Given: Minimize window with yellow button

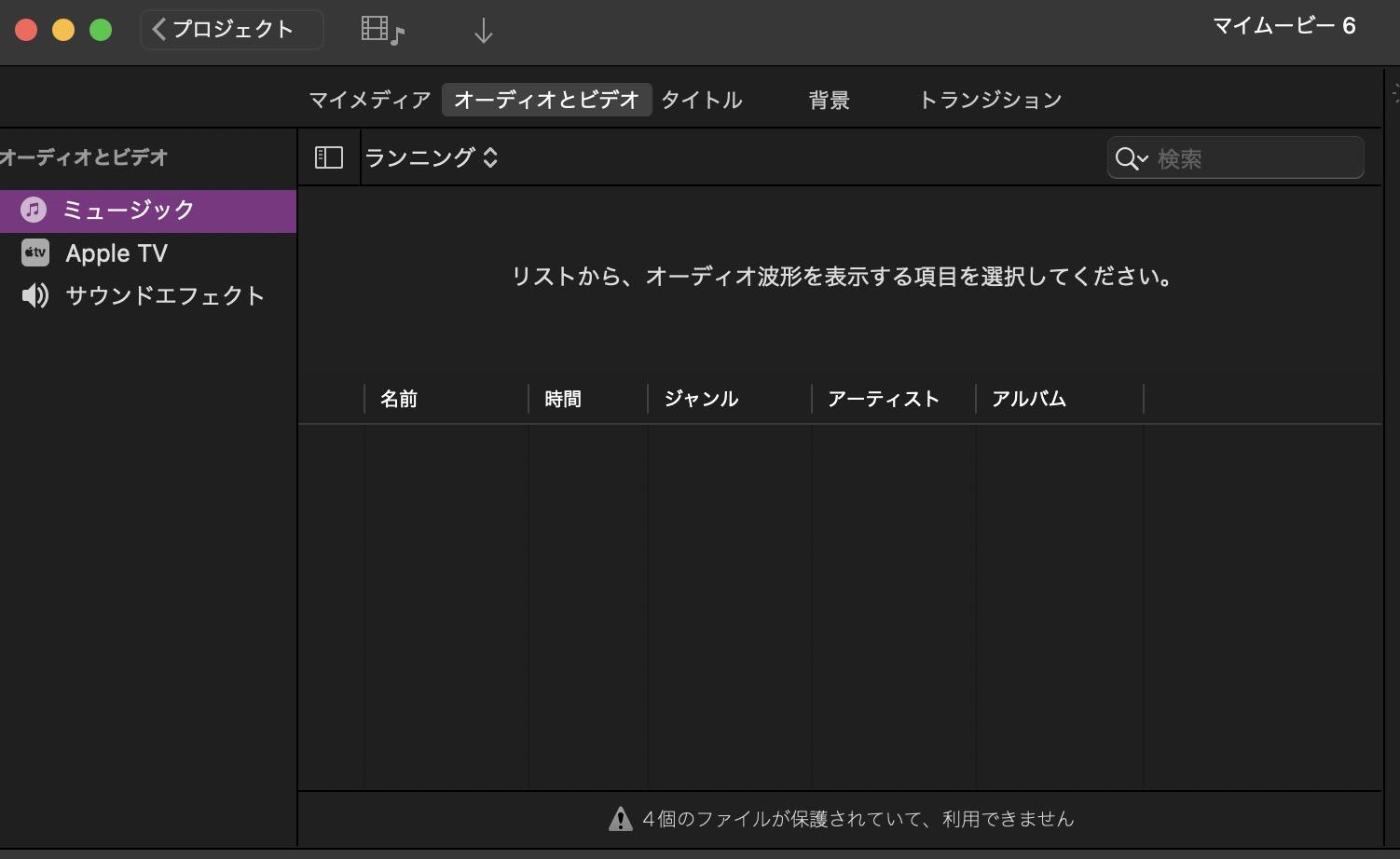Looking at the screenshot, I should tap(63, 31).
